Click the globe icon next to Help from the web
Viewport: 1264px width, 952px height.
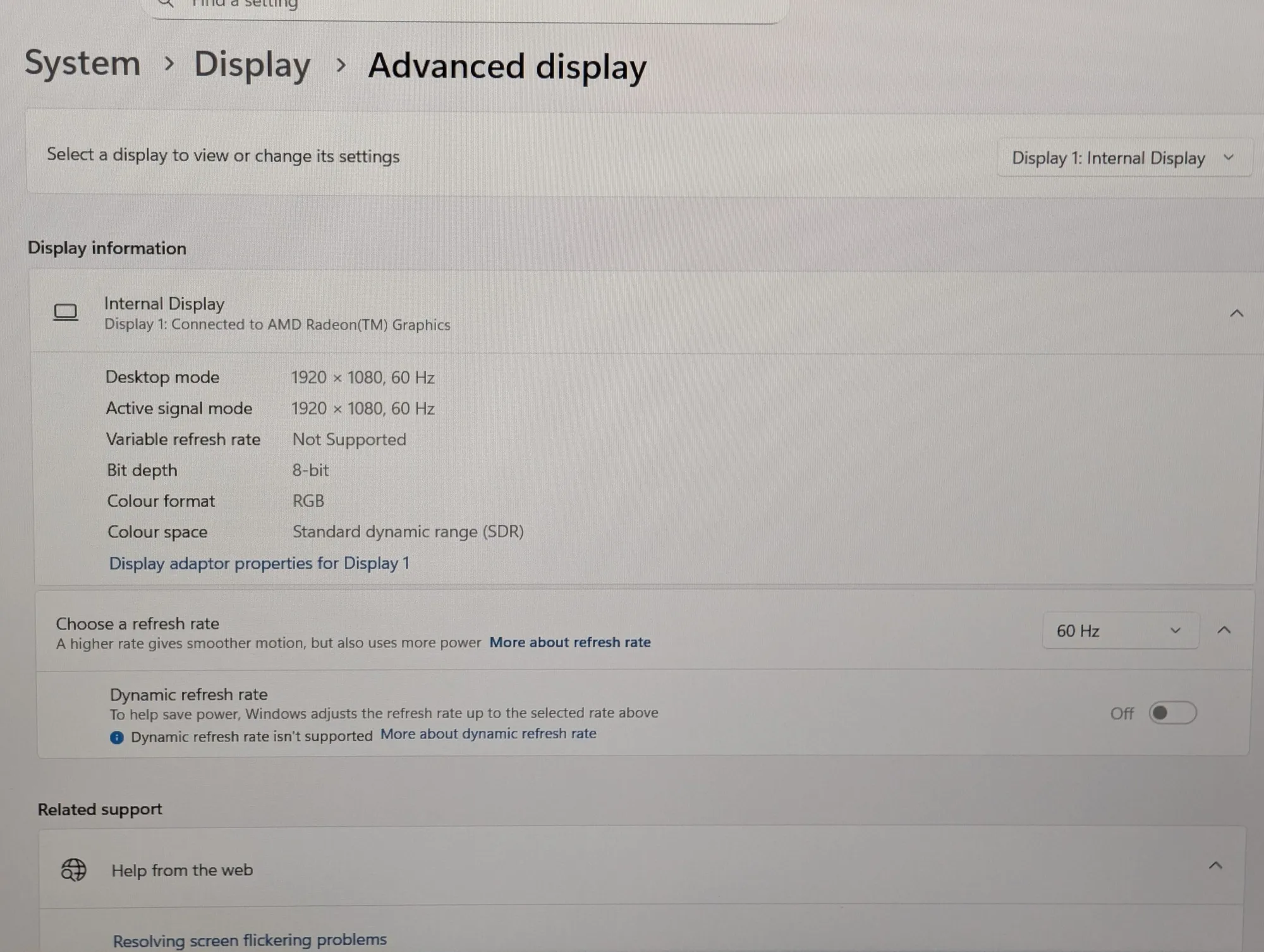click(73, 870)
